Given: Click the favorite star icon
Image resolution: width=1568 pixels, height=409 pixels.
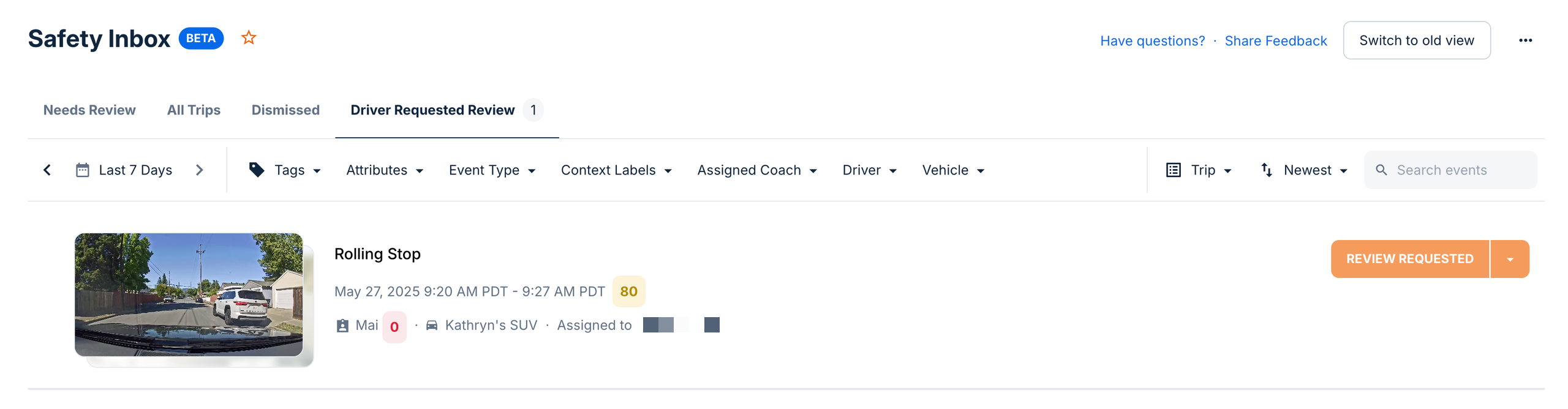Looking at the screenshot, I should pyautogui.click(x=249, y=38).
